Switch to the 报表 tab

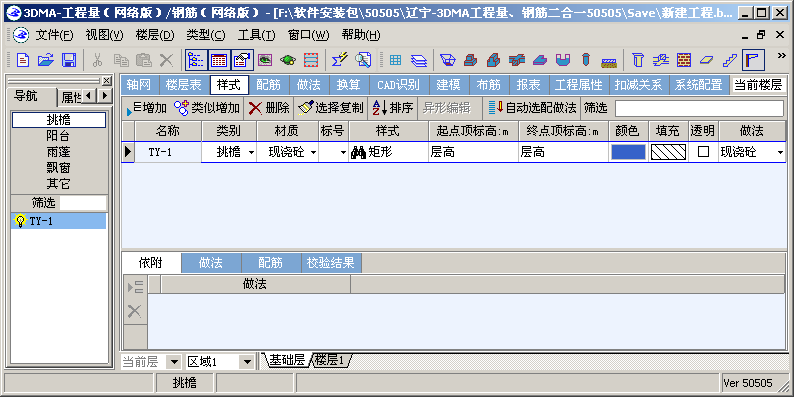tap(529, 85)
